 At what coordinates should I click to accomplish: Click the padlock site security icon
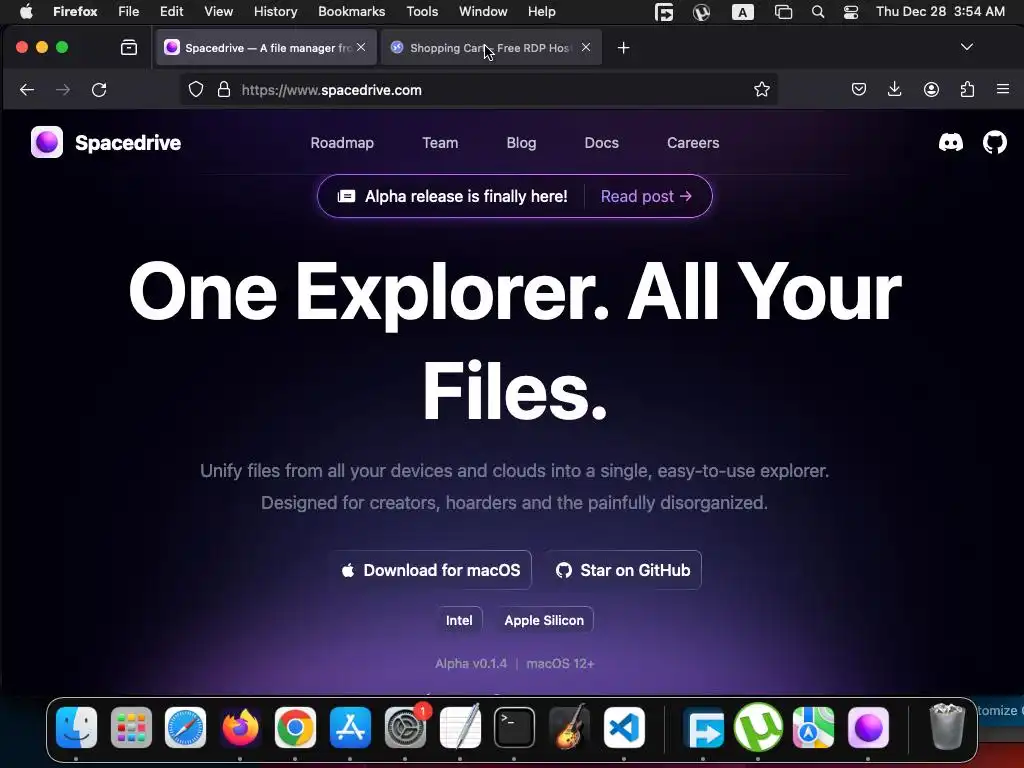[224, 89]
